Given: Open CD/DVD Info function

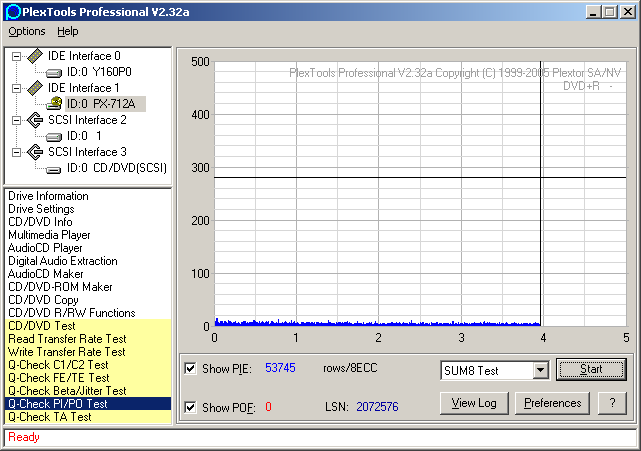Looking at the screenshot, I should click(40, 222).
